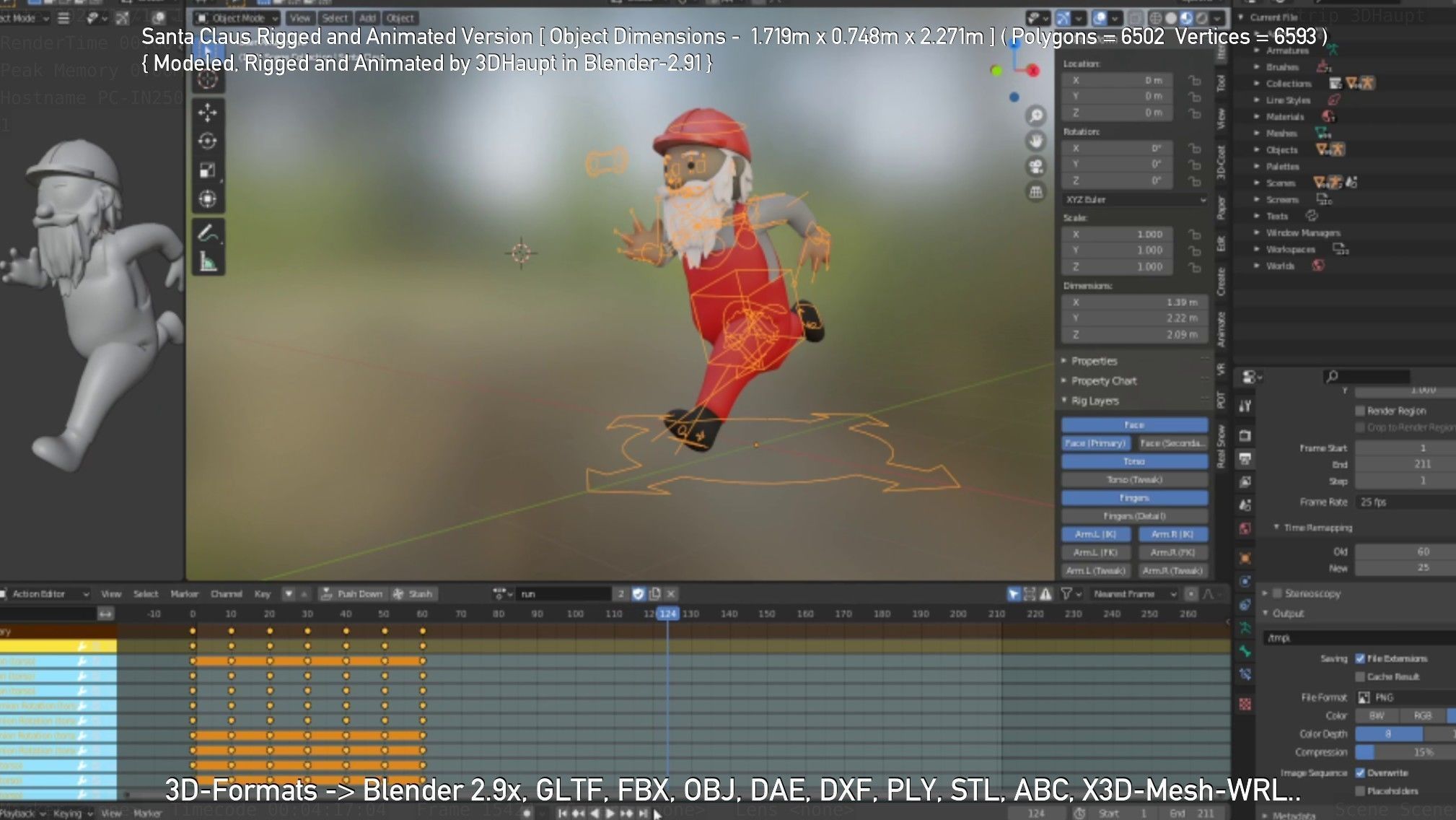Open the checkered Texture properties icon
The width and height of the screenshot is (1456, 820).
[1245, 704]
